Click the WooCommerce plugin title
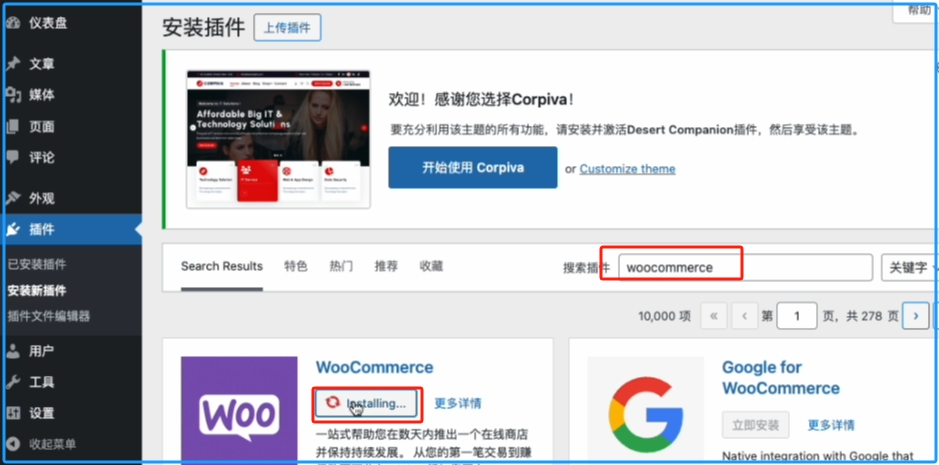Image resolution: width=939 pixels, height=465 pixels. point(374,367)
